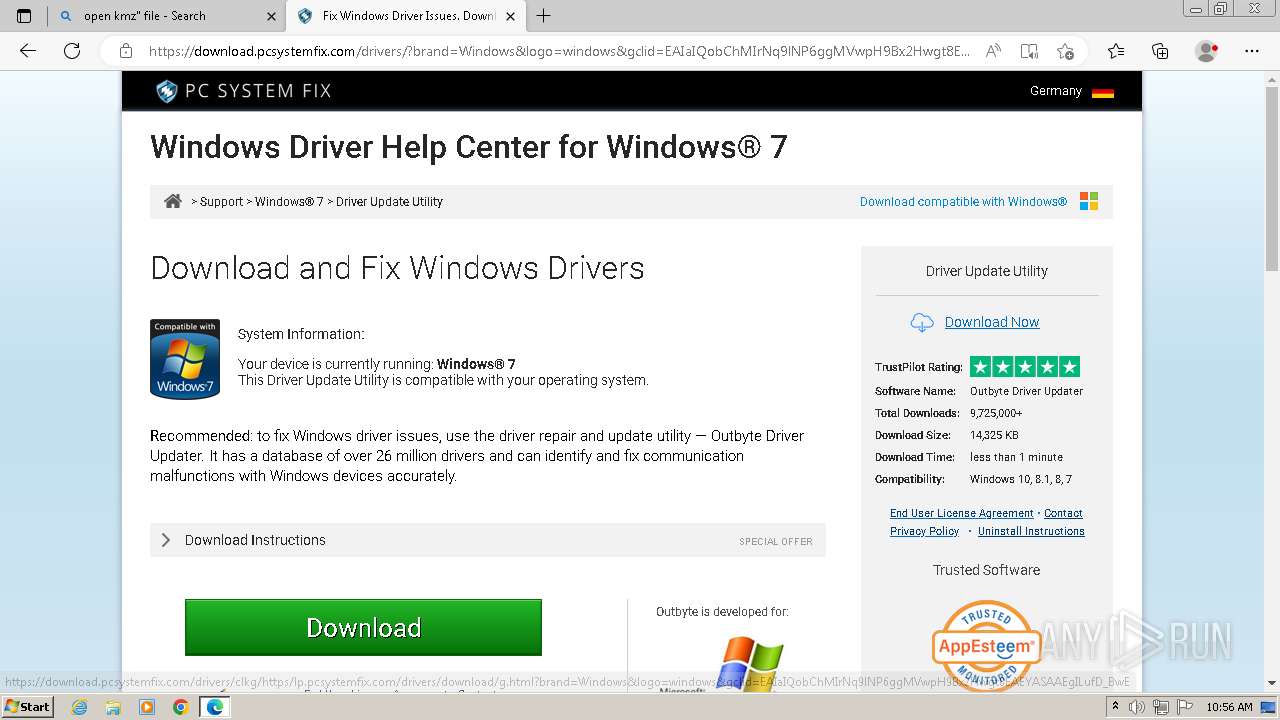Click the Compatible with Windows 7 badge
The image size is (1280, 720).
pos(185,359)
